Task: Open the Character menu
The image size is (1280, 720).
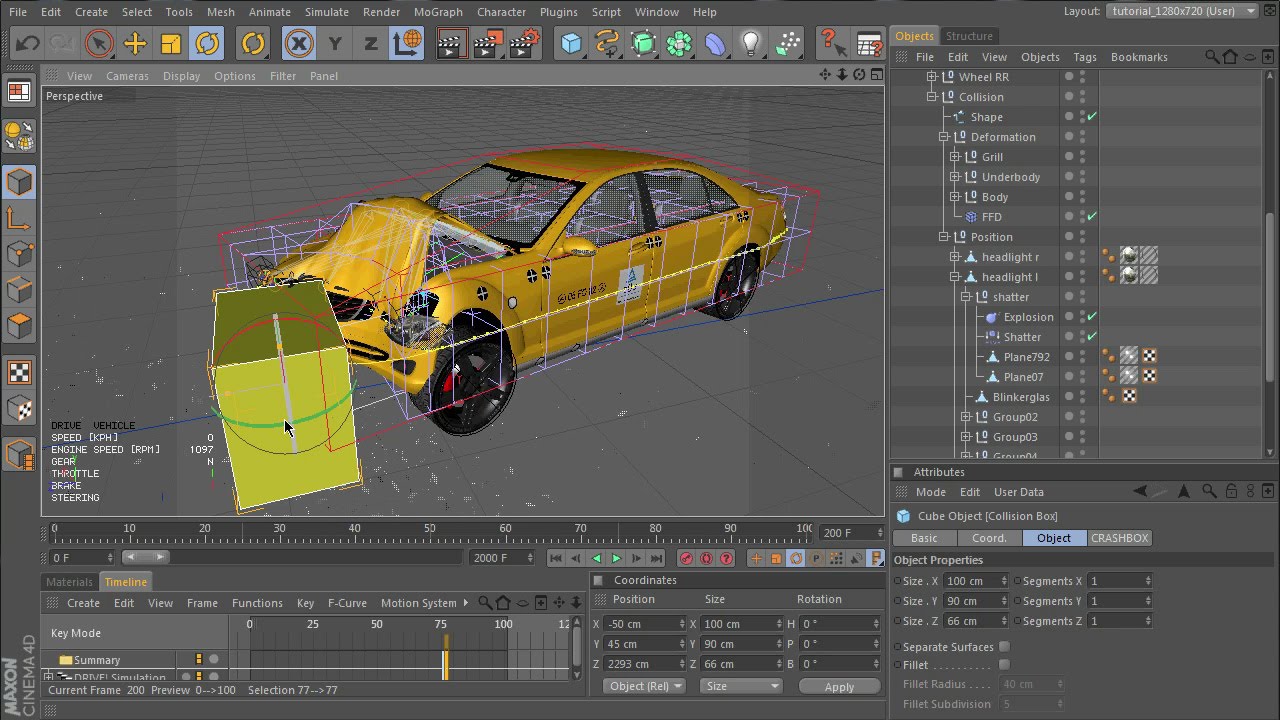Action: [x=501, y=12]
